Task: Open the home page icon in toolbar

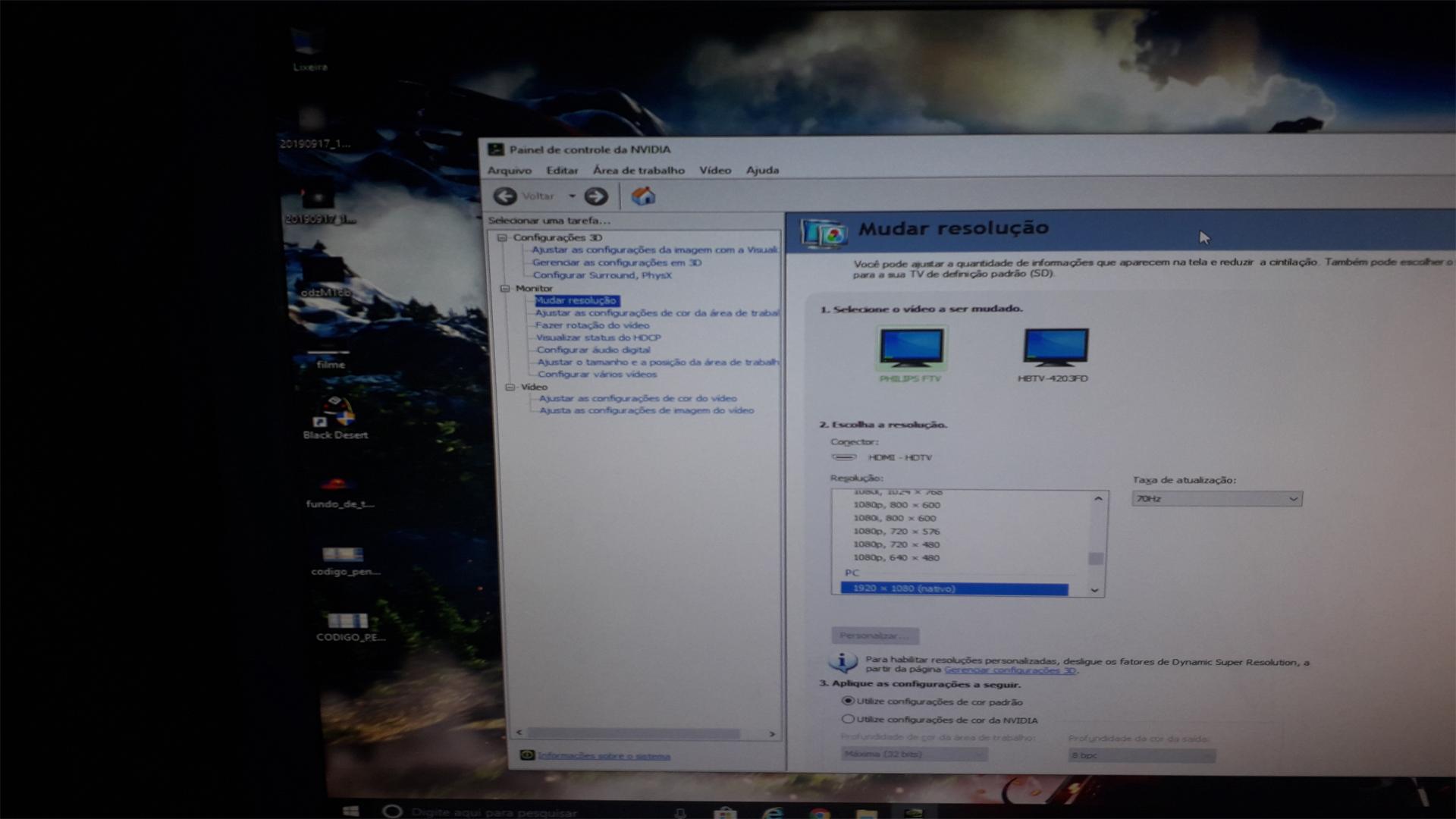Action: 643,196
